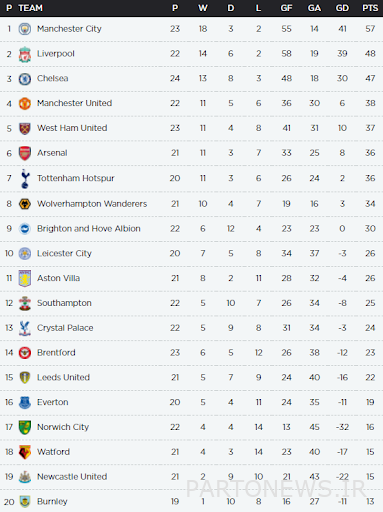Open the Manchester United team link
The image size is (383, 512).
tap(74, 103)
